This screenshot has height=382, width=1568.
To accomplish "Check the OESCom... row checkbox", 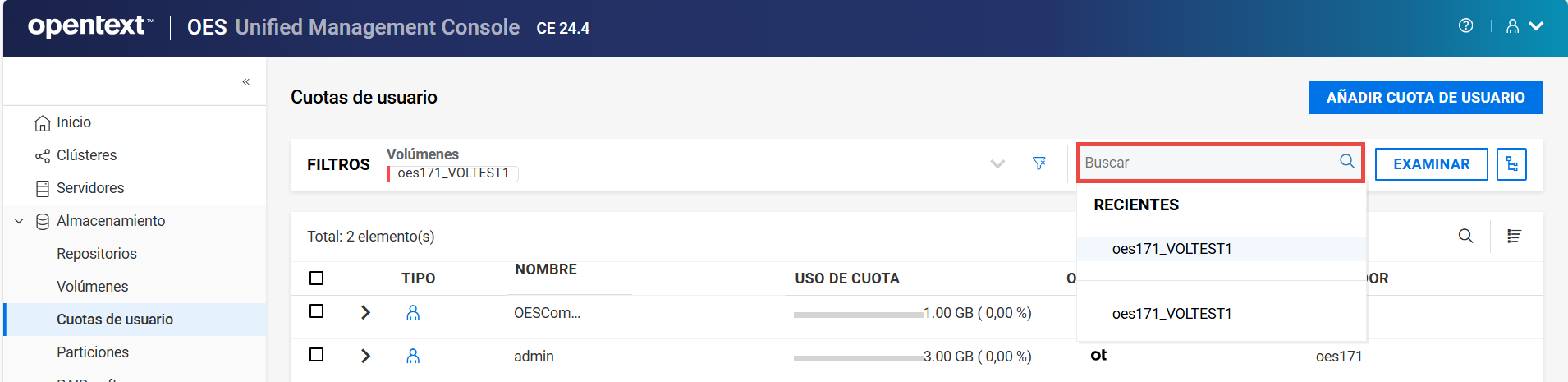I will pos(316,311).
